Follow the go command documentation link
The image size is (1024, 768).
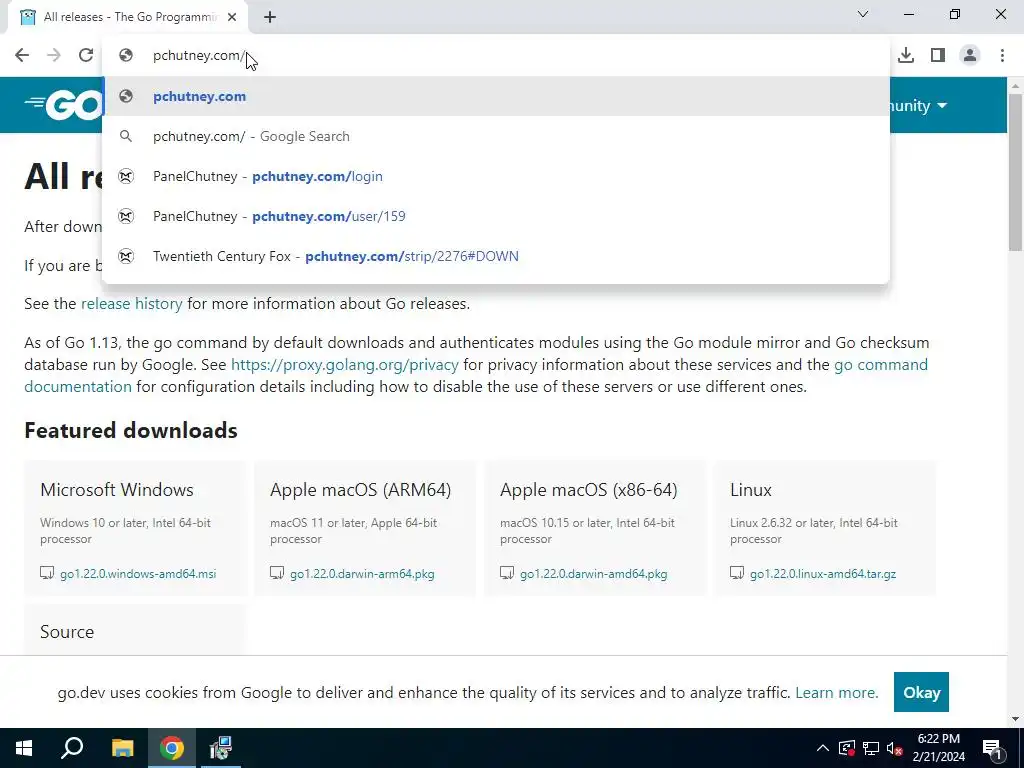(x=476, y=376)
